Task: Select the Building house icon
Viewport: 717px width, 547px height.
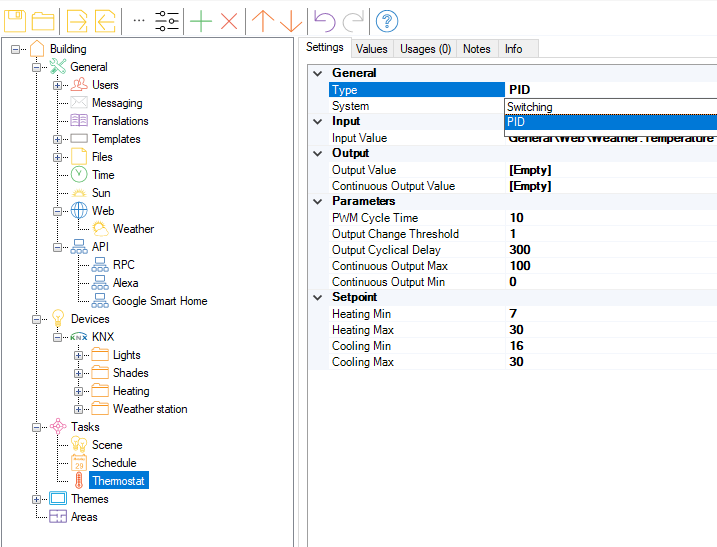Action: click(37, 48)
